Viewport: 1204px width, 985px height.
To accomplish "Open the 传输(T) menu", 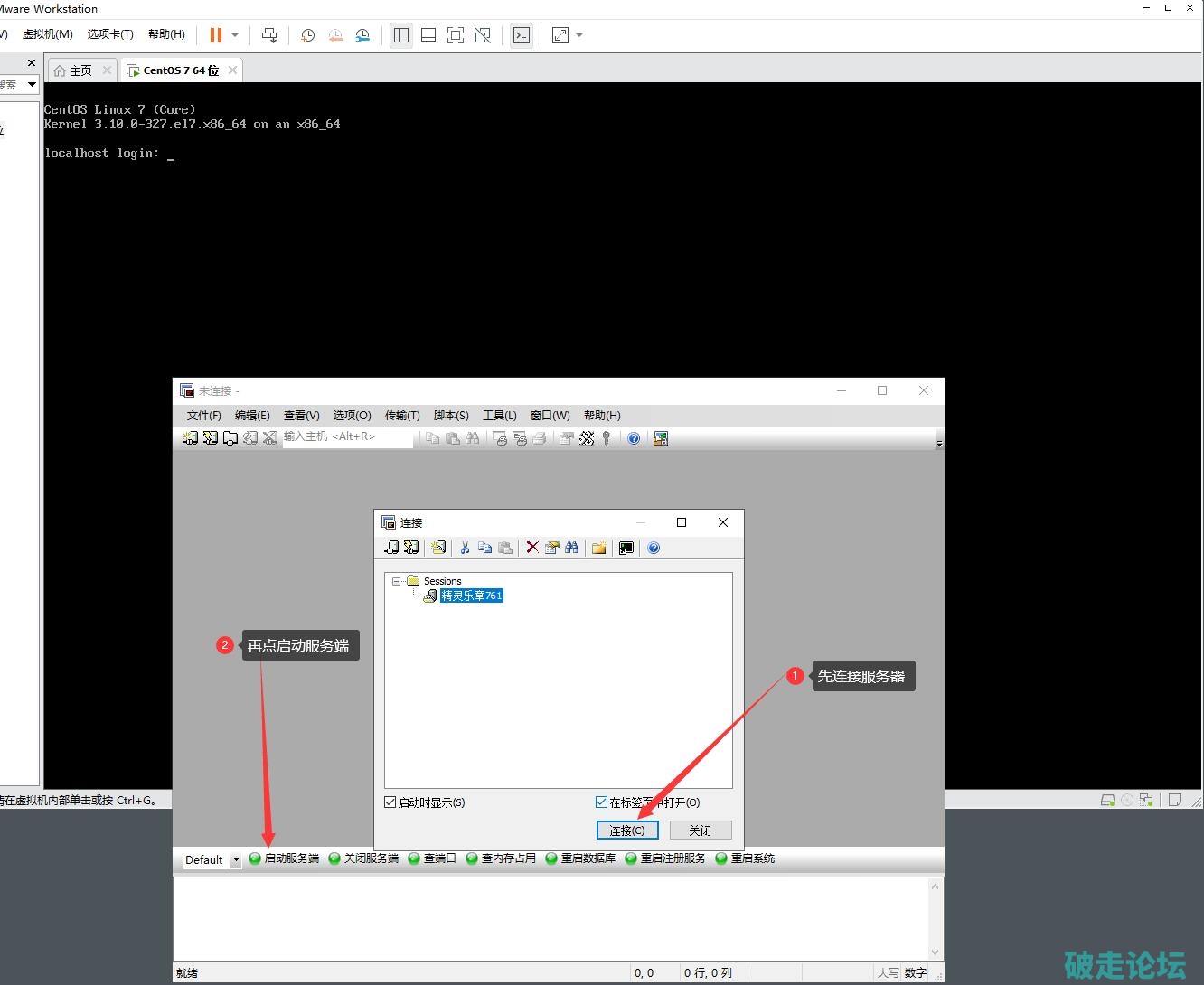I will point(402,416).
